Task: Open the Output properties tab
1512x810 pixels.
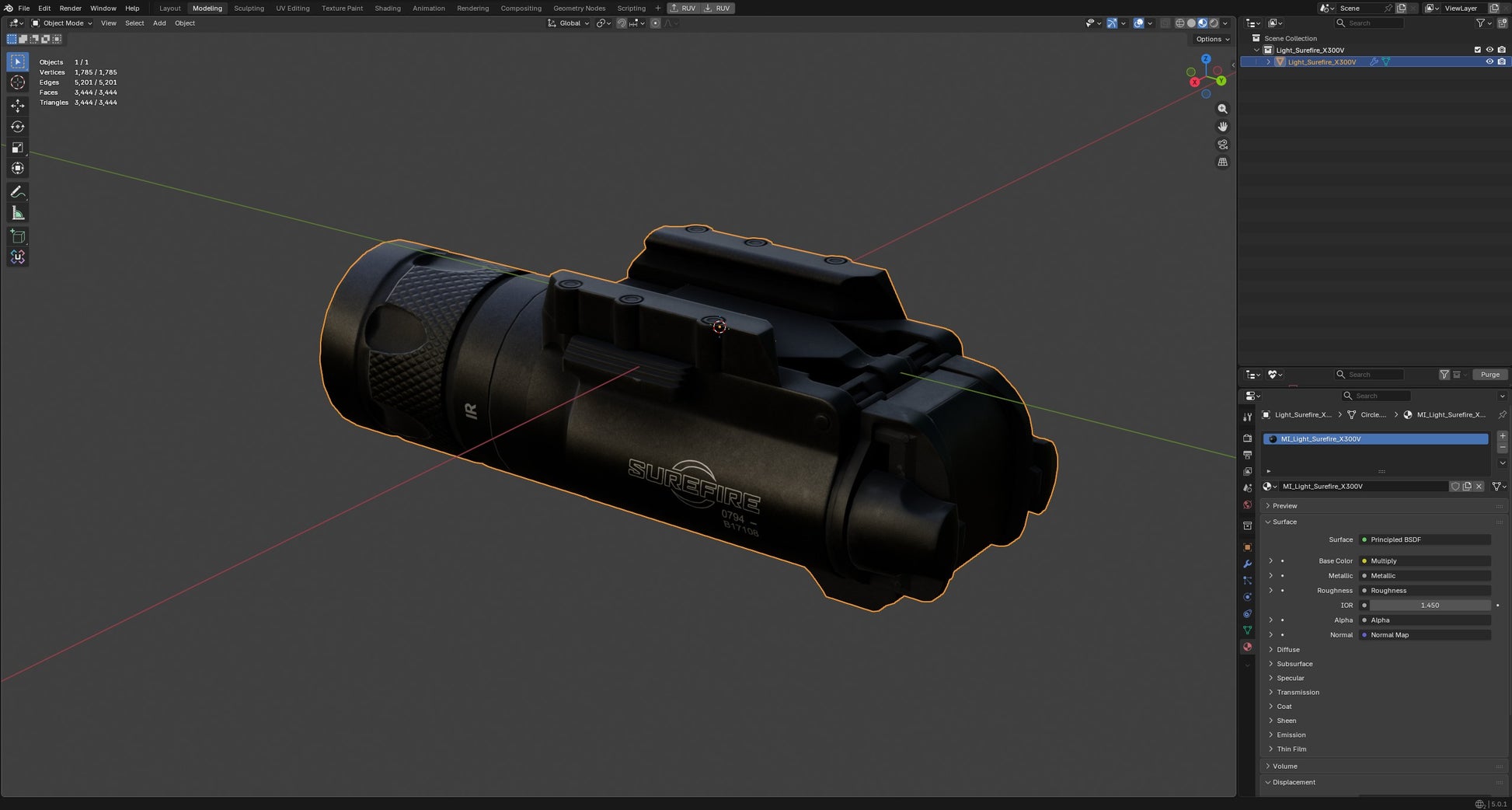Action: (x=1248, y=455)
